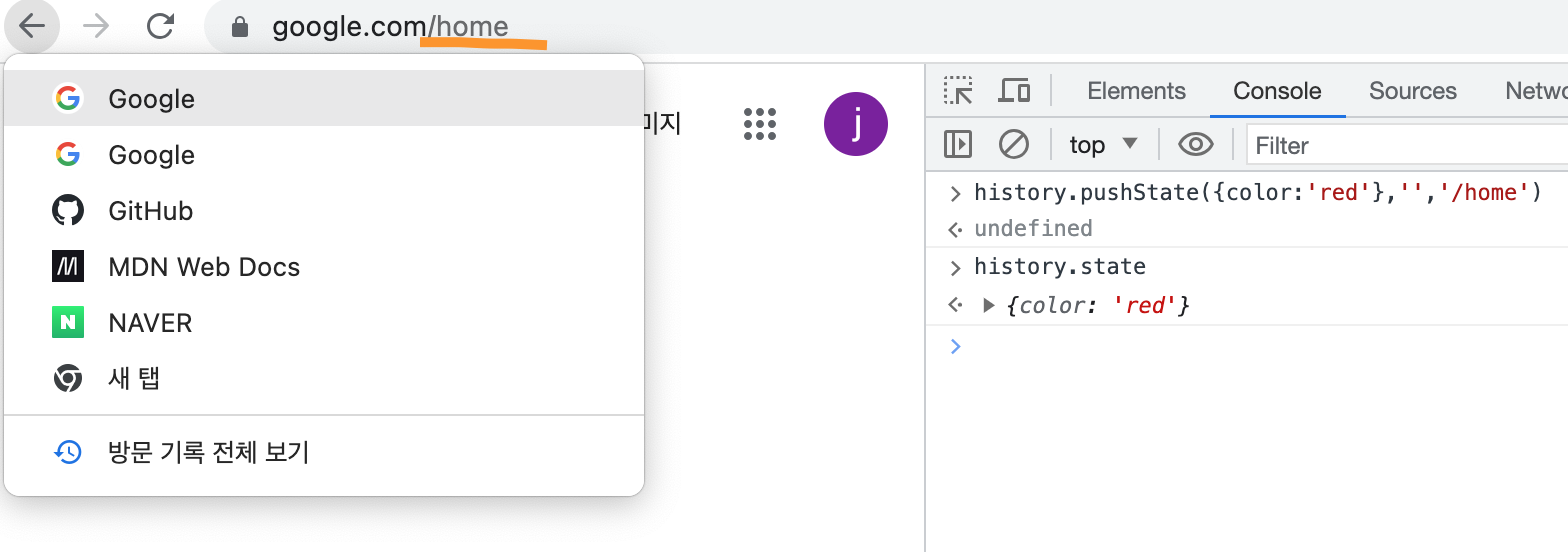Switch to the Console tab
This screenshot has height=552, width=1568.
[1277, 91]
